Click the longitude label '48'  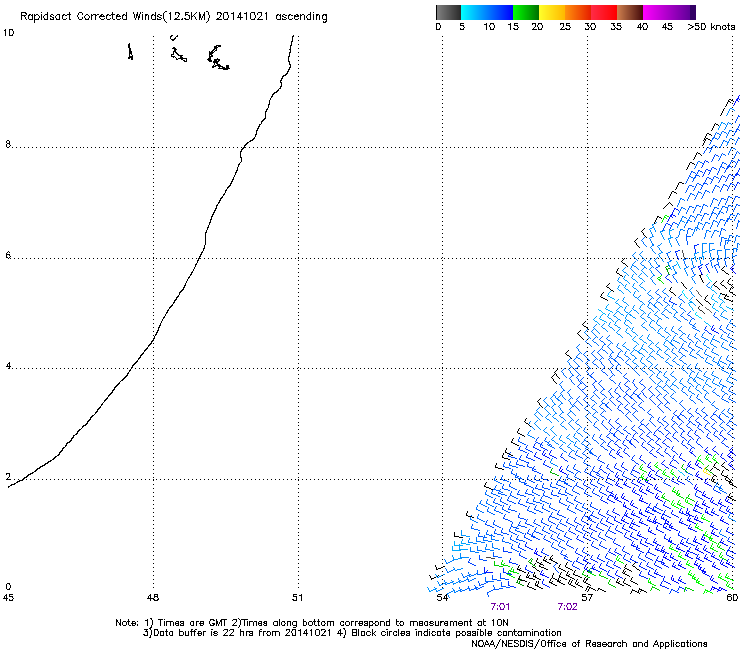coord(153,598)
